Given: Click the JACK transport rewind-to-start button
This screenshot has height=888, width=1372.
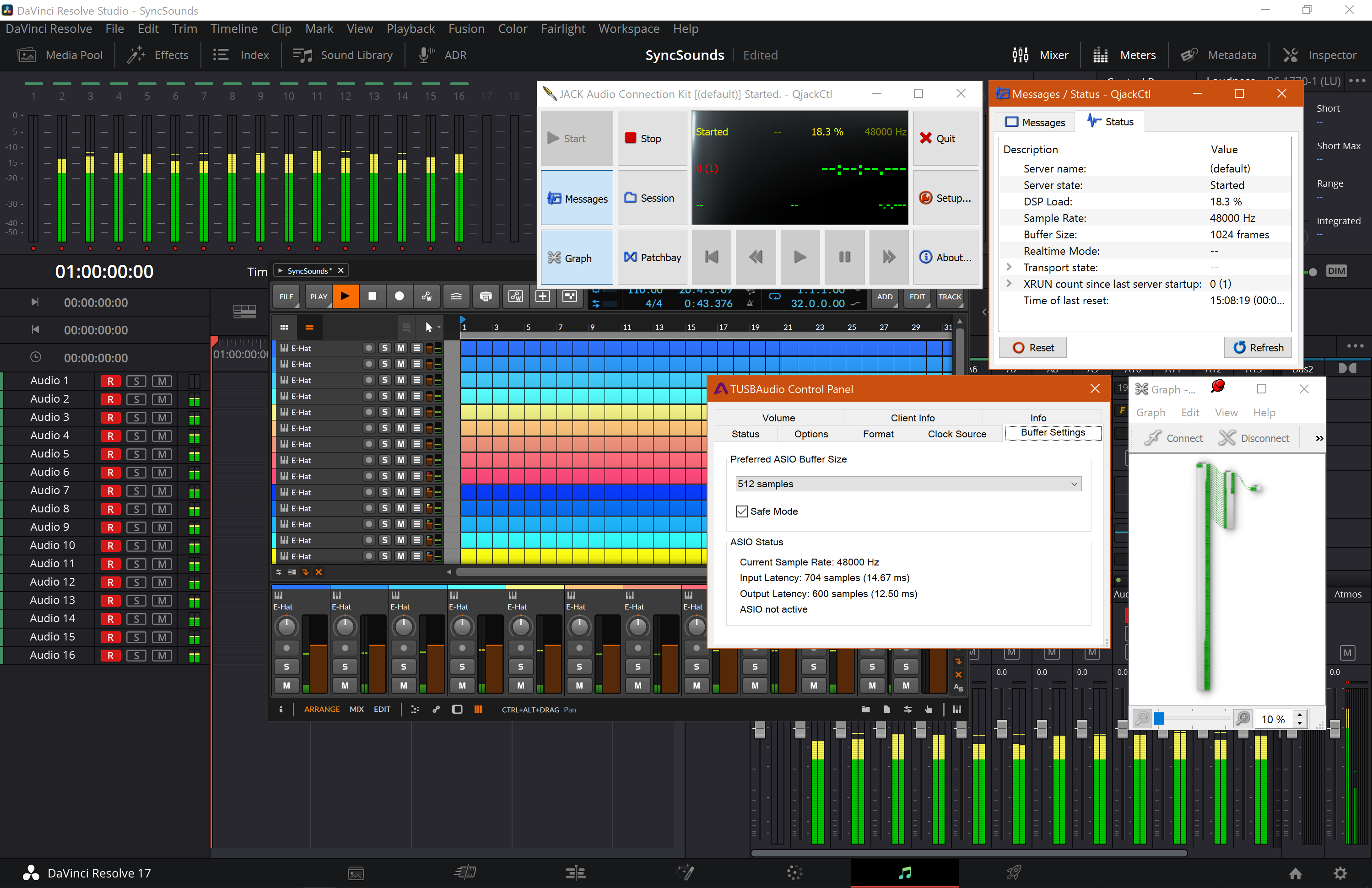Looking at the screenshot, I should pos(712,257).
